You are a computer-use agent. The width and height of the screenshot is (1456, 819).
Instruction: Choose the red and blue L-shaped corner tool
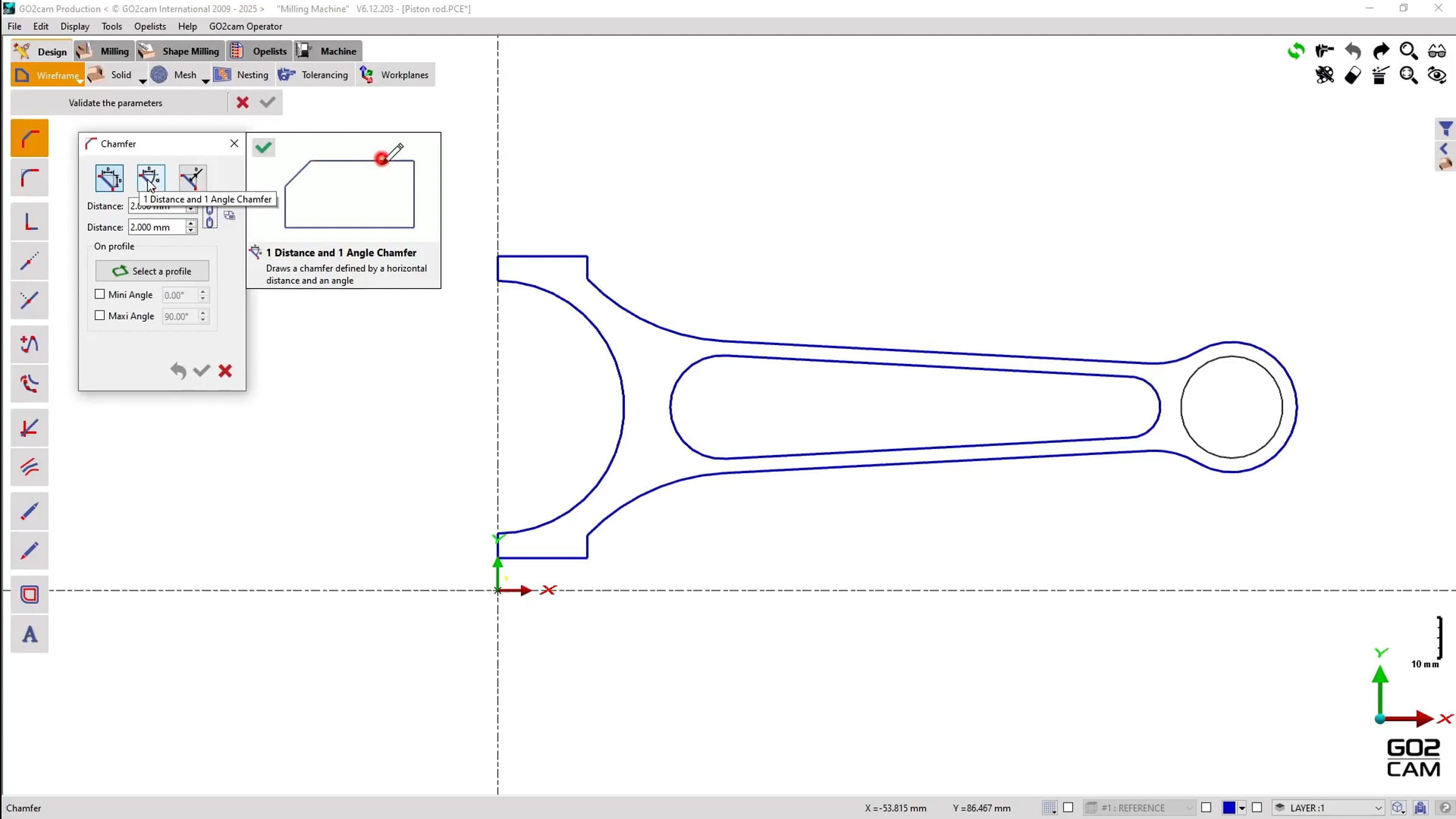tap(30, 221)
